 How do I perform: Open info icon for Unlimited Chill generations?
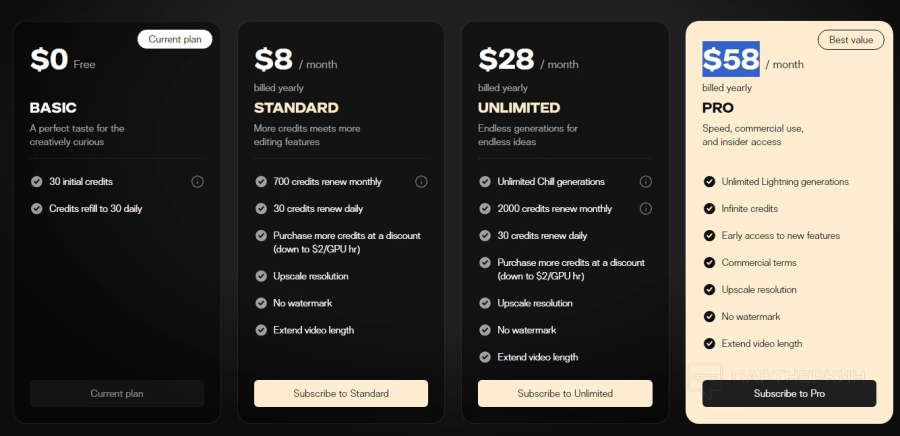click(x=645, y=182)
